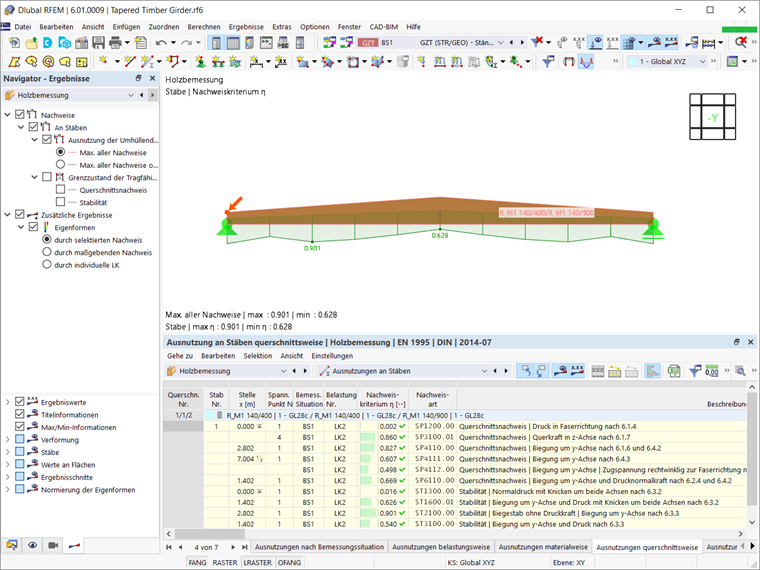Image resolution: width=760 pixels, height=570 pixels.
Task: Click the table search magnifier icon
Action: pyautogui.click(x=740, y=371)
